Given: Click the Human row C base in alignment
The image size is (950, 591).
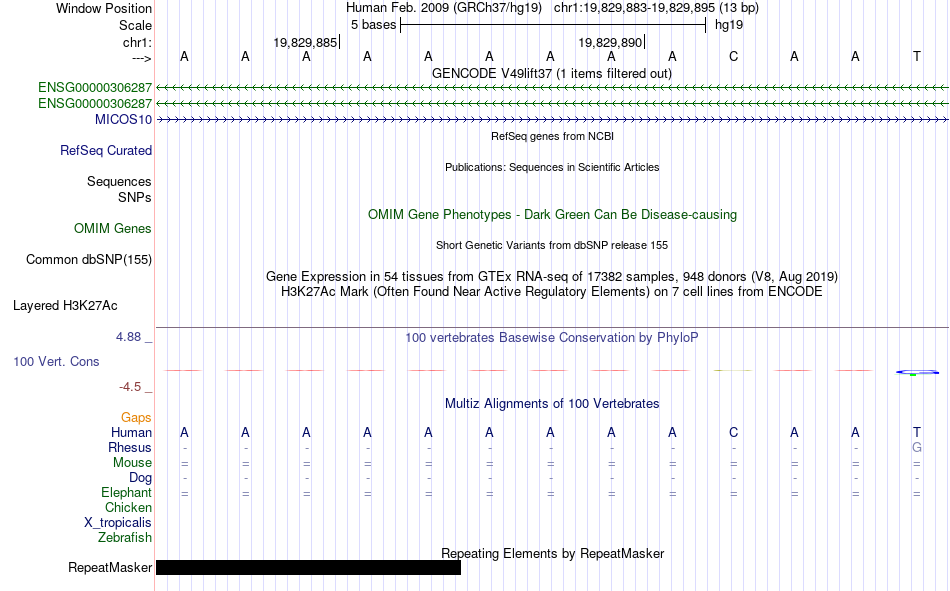Looking at the screenshot, I should pos(733,432).
